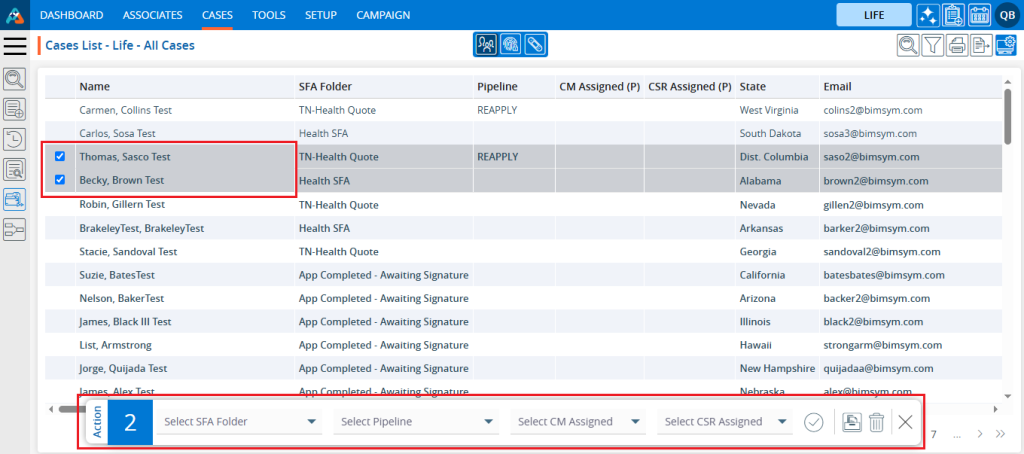Viewport: 1024px width, 454px height.
Task: Open the CAMPAIGN menu tab
Action: tap(383, 15)
